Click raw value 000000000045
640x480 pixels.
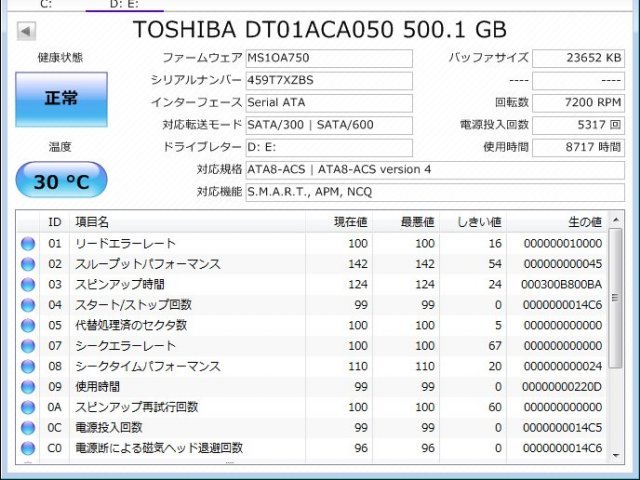coord(563,264)
